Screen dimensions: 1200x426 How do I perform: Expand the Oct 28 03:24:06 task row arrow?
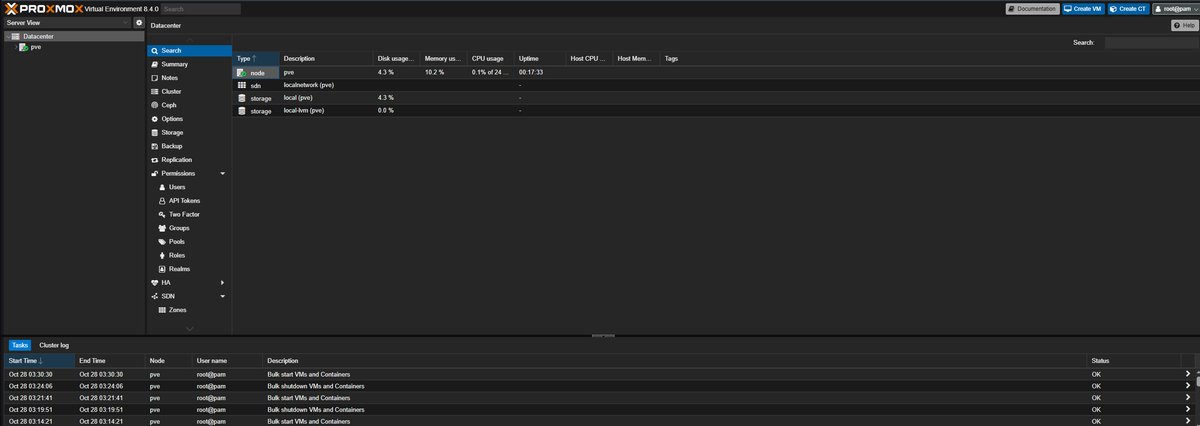(1188, 386)
